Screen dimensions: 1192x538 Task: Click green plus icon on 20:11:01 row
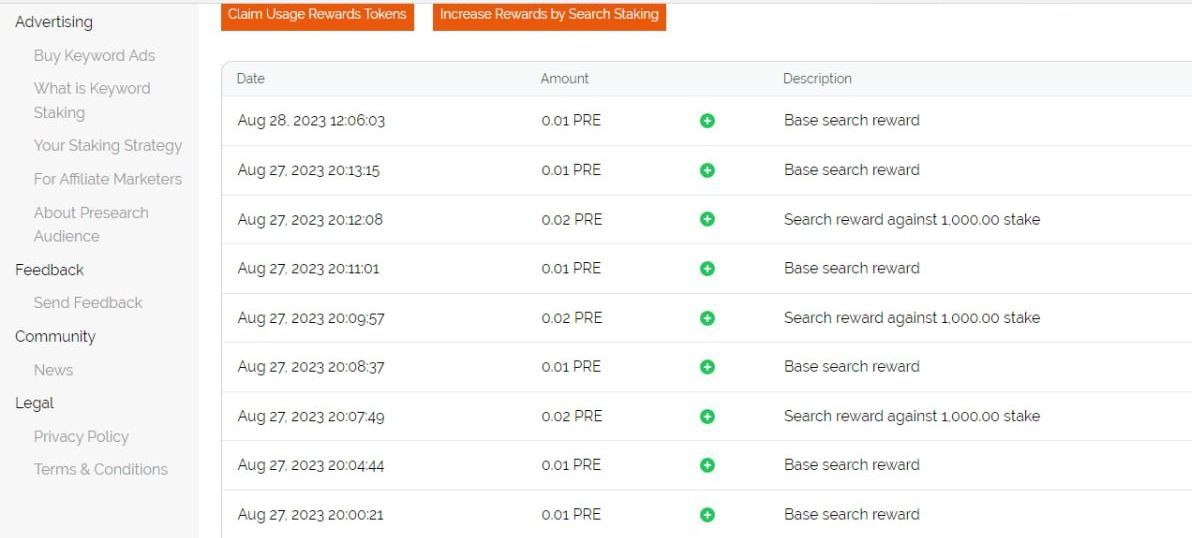[x=707, y=268]
